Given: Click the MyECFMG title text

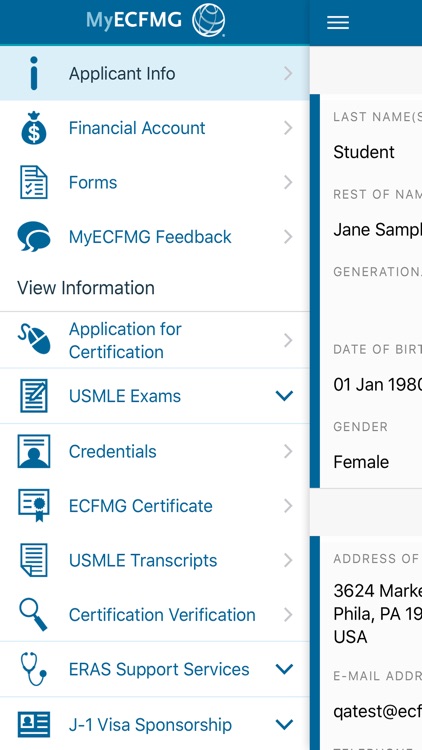Looking at the screenshot, I should [134, 20].
